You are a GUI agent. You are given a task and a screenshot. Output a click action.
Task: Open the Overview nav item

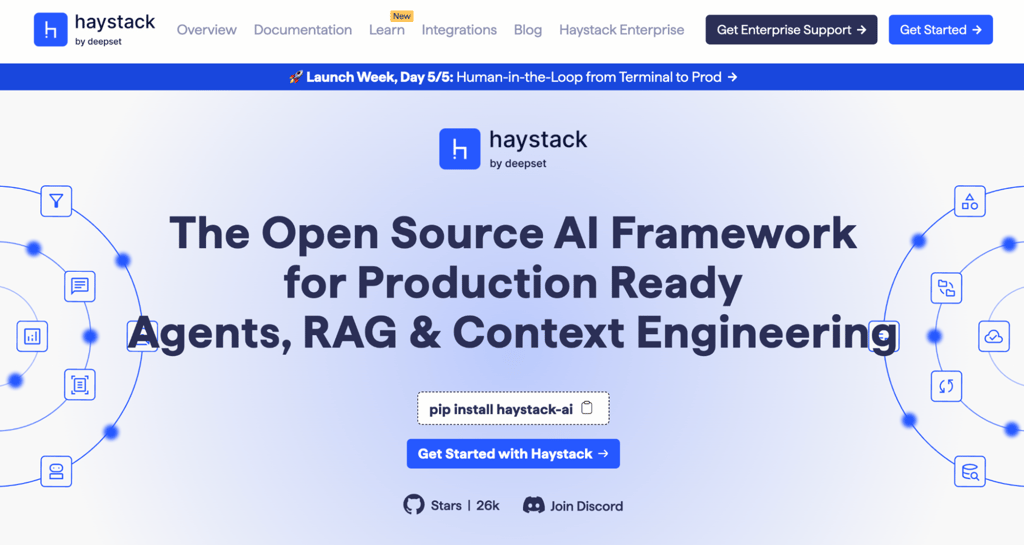pyautogui.click(x=206, y=30)
